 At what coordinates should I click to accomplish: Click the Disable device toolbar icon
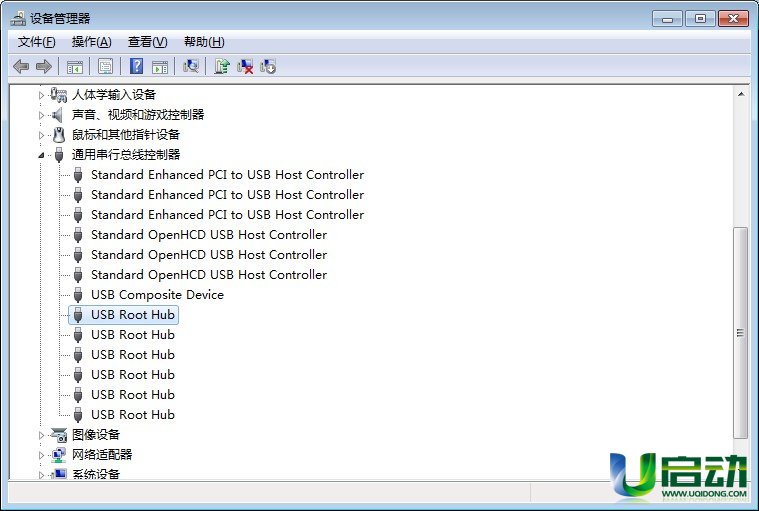(x=268, y=66)
